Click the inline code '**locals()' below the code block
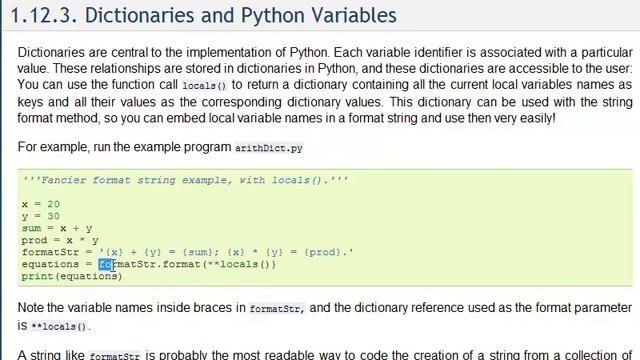This screenshot has height=360, width=640. coord(59,327)
